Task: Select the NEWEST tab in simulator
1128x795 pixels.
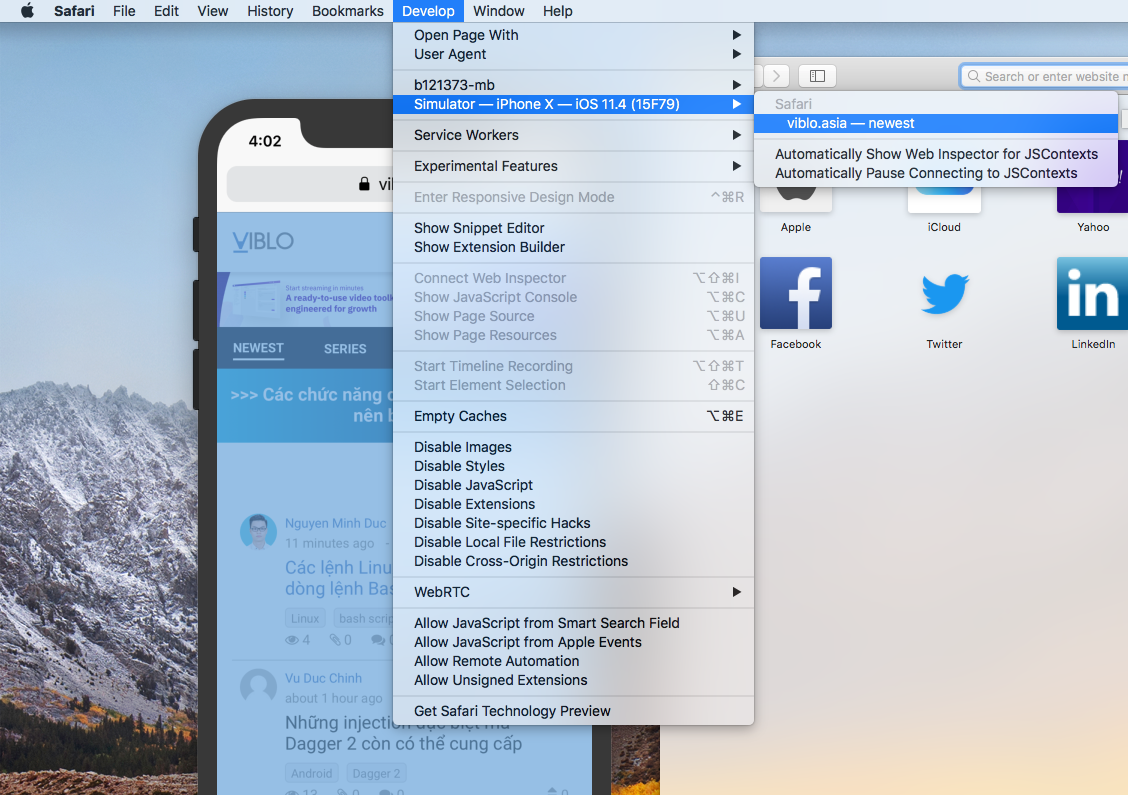Action: tap(258, 348)
